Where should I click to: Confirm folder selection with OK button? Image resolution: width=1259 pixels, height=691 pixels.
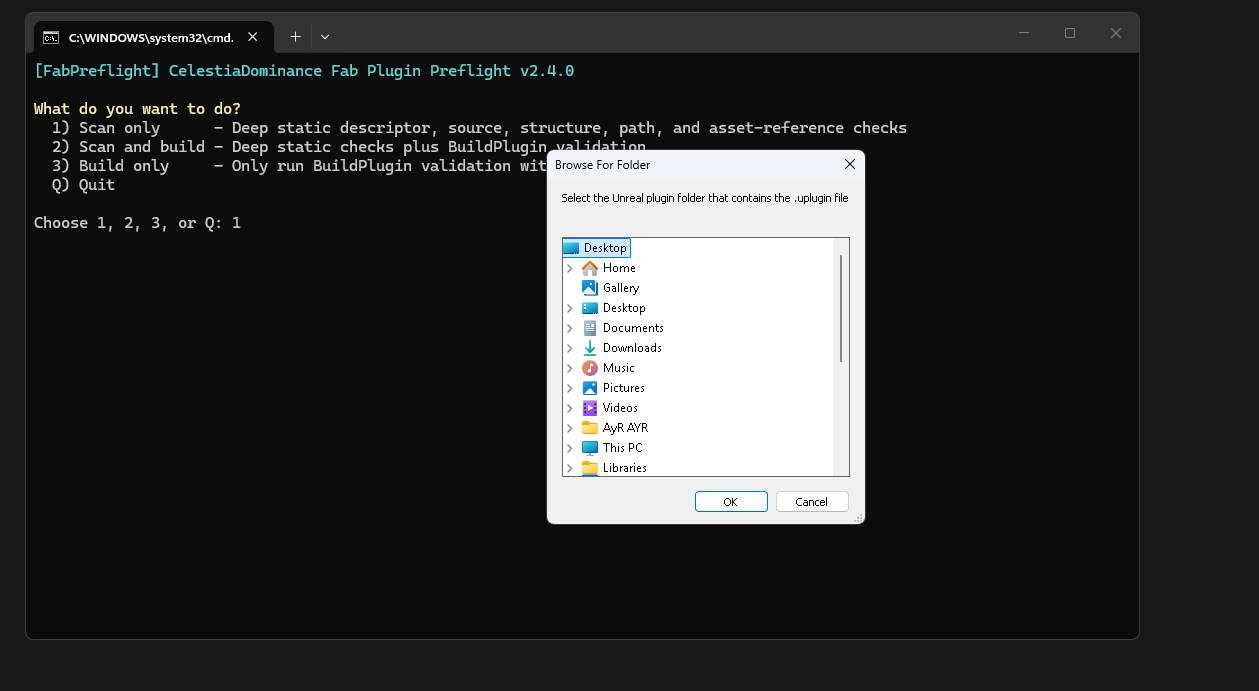pos(731,502)
